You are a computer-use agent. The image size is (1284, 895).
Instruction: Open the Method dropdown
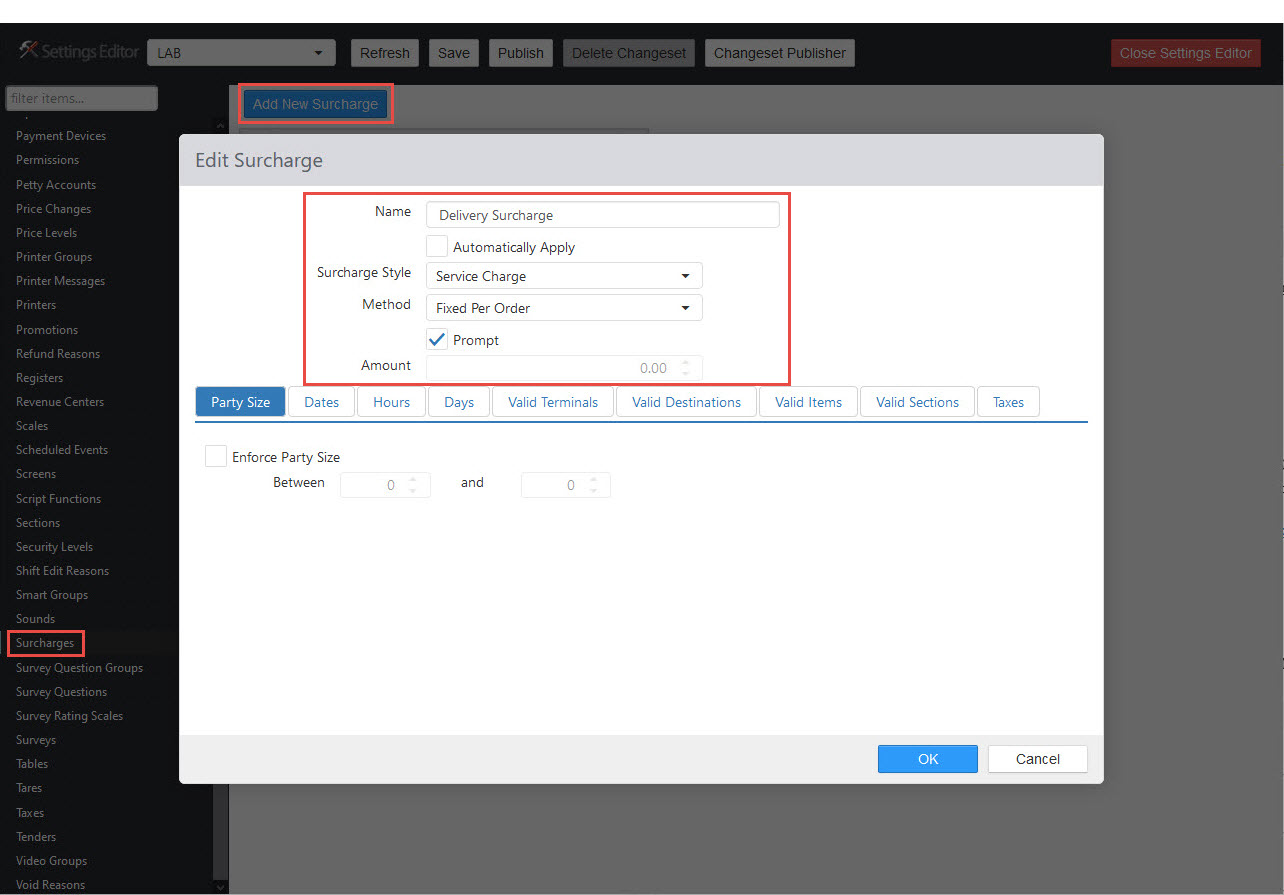[564, 308]
